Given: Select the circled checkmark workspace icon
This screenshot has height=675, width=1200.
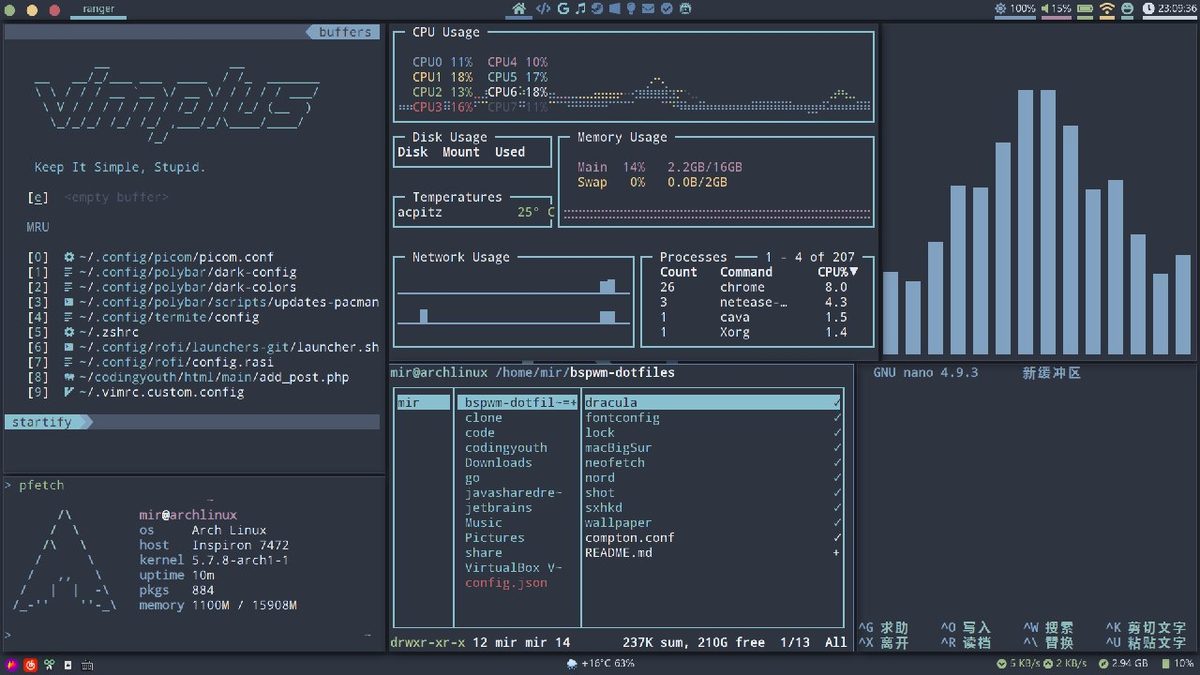Looking at the screenshot, I should tap(667, 9).
